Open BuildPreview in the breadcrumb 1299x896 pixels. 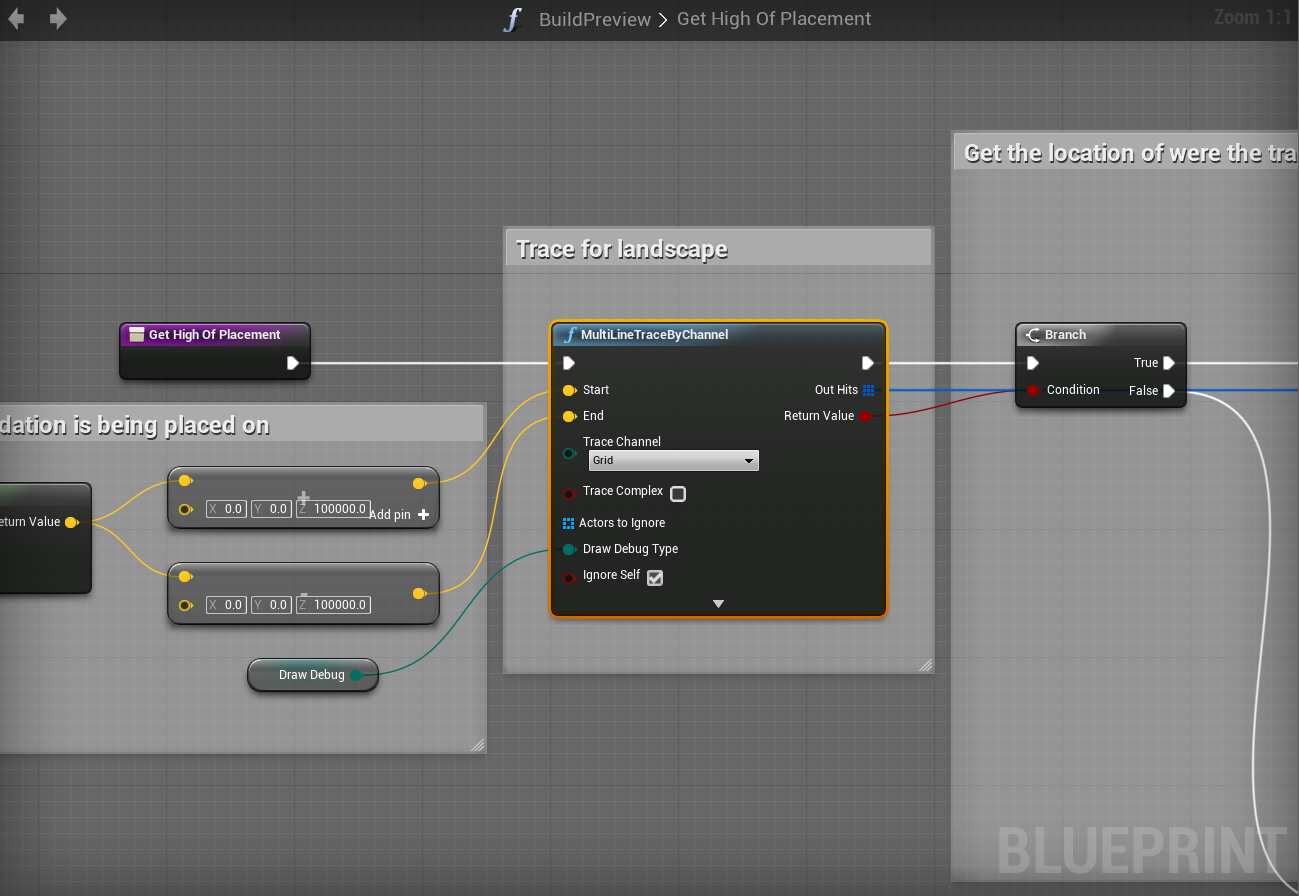pyautogui.click(x=595, y=19)
